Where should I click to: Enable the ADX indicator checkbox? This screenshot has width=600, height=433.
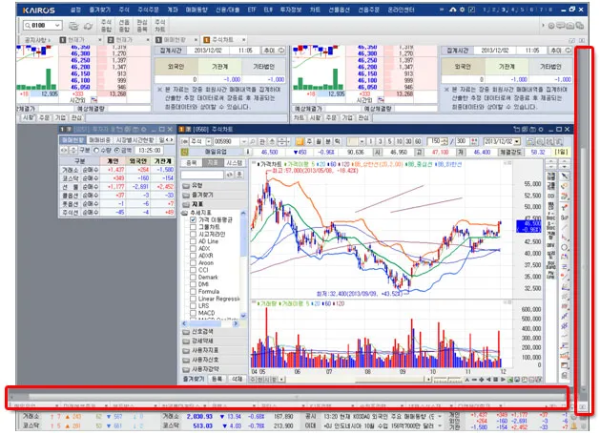click(x=193, y=249)
